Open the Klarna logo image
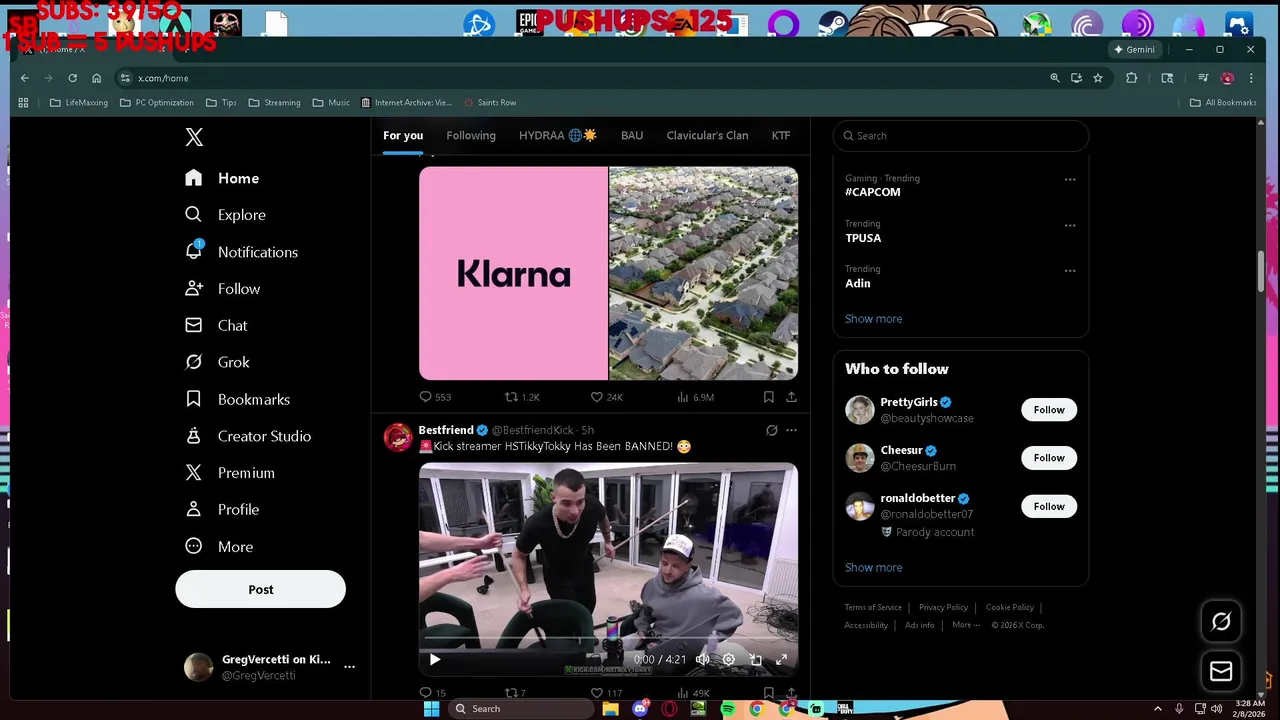 (x=513, y=273)
